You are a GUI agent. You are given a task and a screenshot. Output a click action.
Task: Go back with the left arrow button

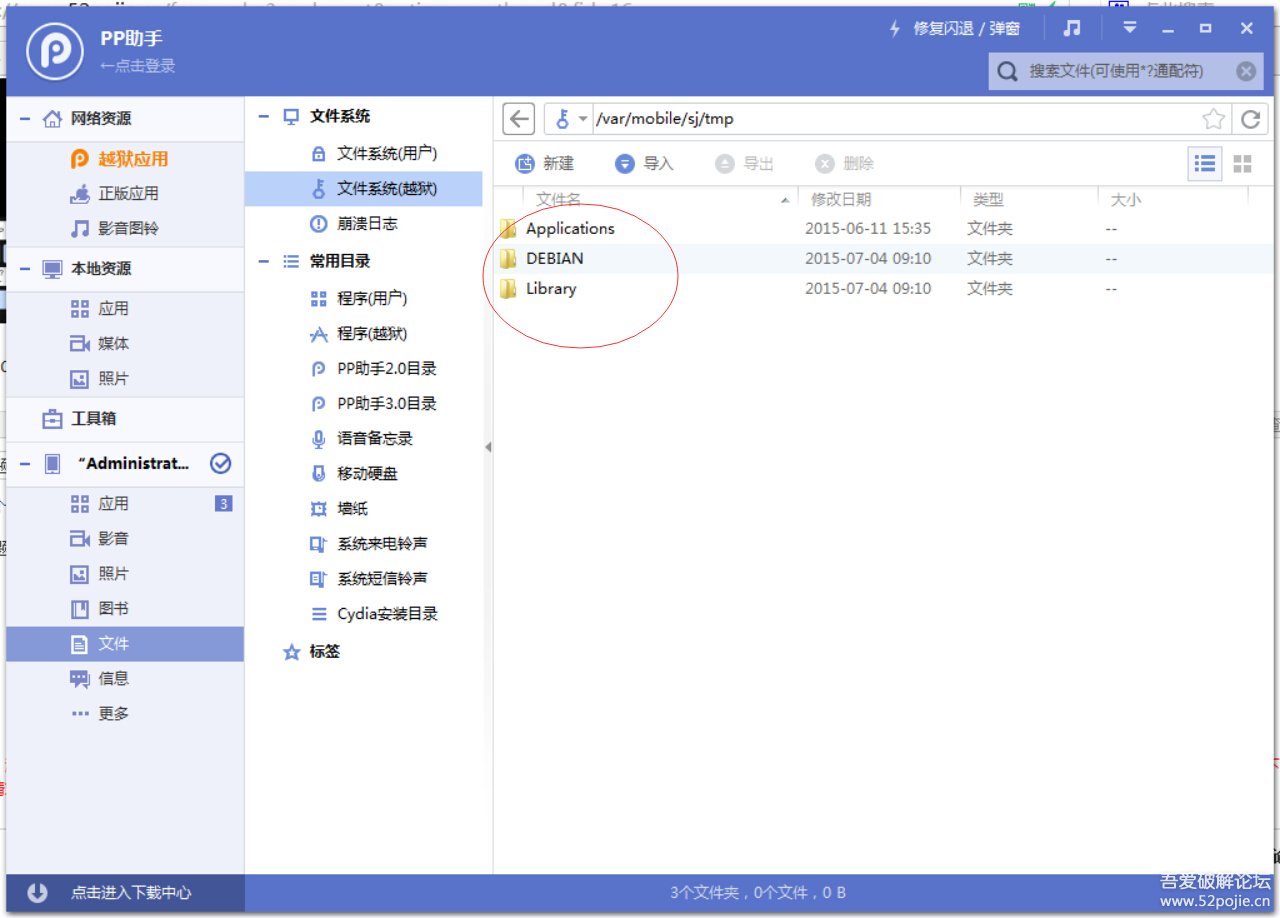[518, 119]
